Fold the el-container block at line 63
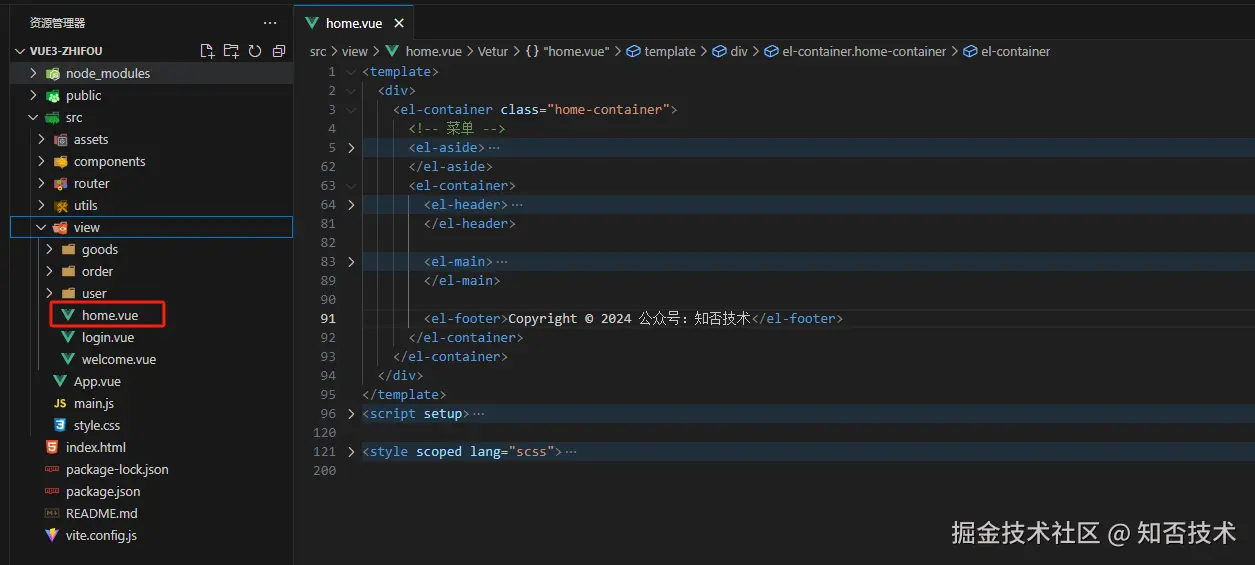Image resolution: width=1255 pixels, height=565 pixels. [351, 185]
